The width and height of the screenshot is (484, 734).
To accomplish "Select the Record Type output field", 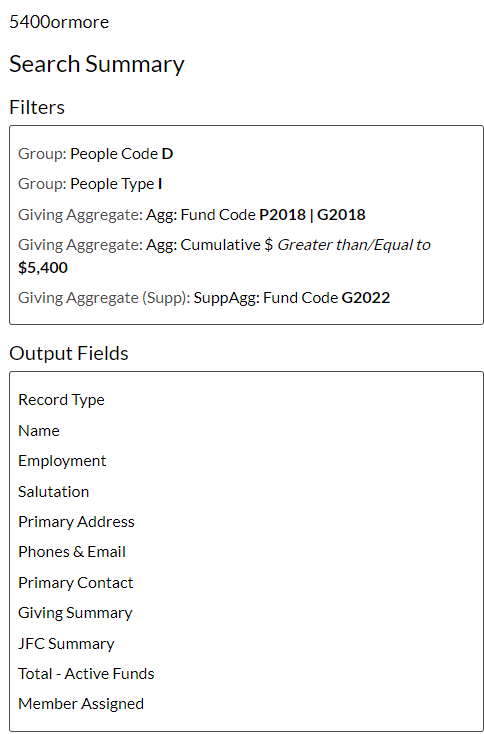I will [x=61, y=400].
